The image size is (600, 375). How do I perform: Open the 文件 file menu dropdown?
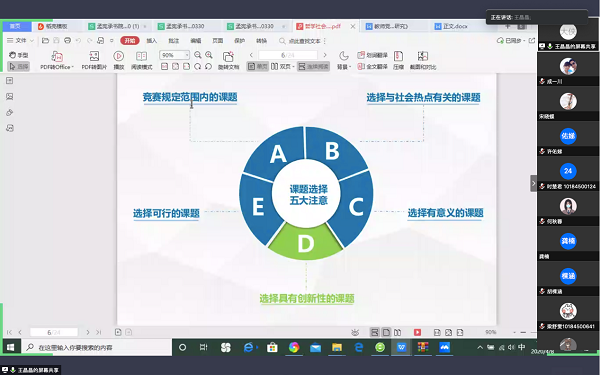21,41
